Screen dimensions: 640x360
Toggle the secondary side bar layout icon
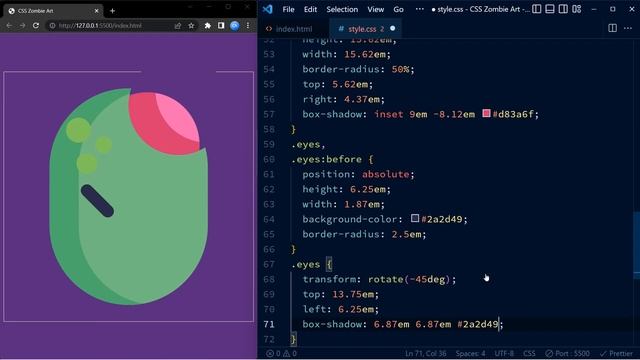pyautogui.click(x=563, y=9)
